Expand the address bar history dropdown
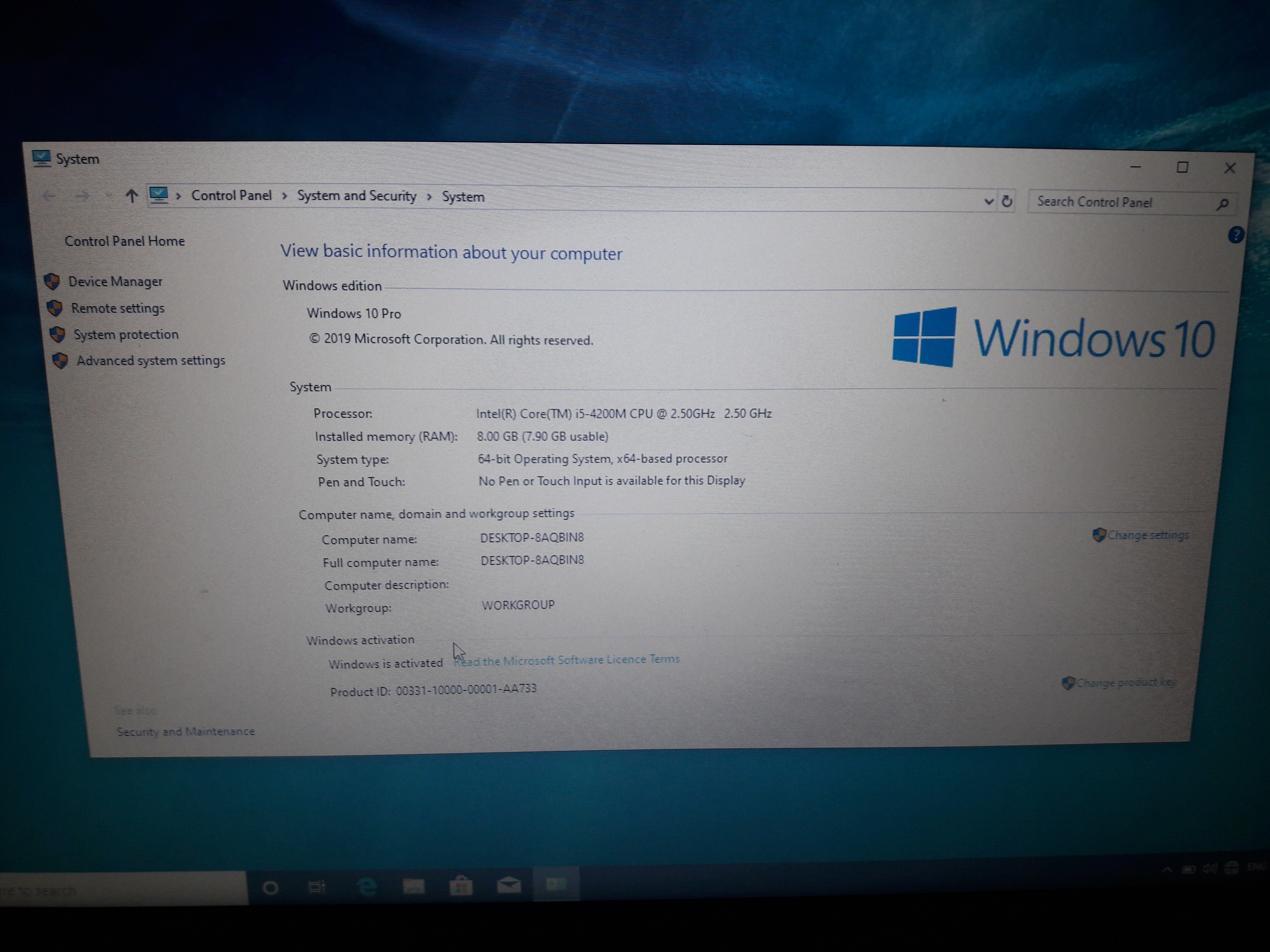The image size is (1270, 952). [x=989, y=201]
